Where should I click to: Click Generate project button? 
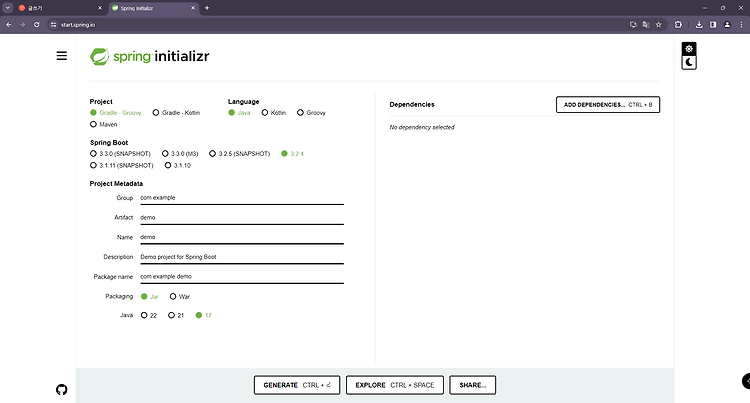(297, 385)
